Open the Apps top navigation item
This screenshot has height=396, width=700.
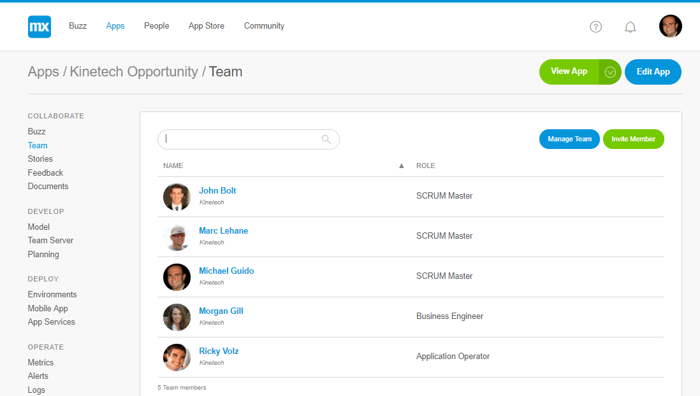(x=115, y=26)
